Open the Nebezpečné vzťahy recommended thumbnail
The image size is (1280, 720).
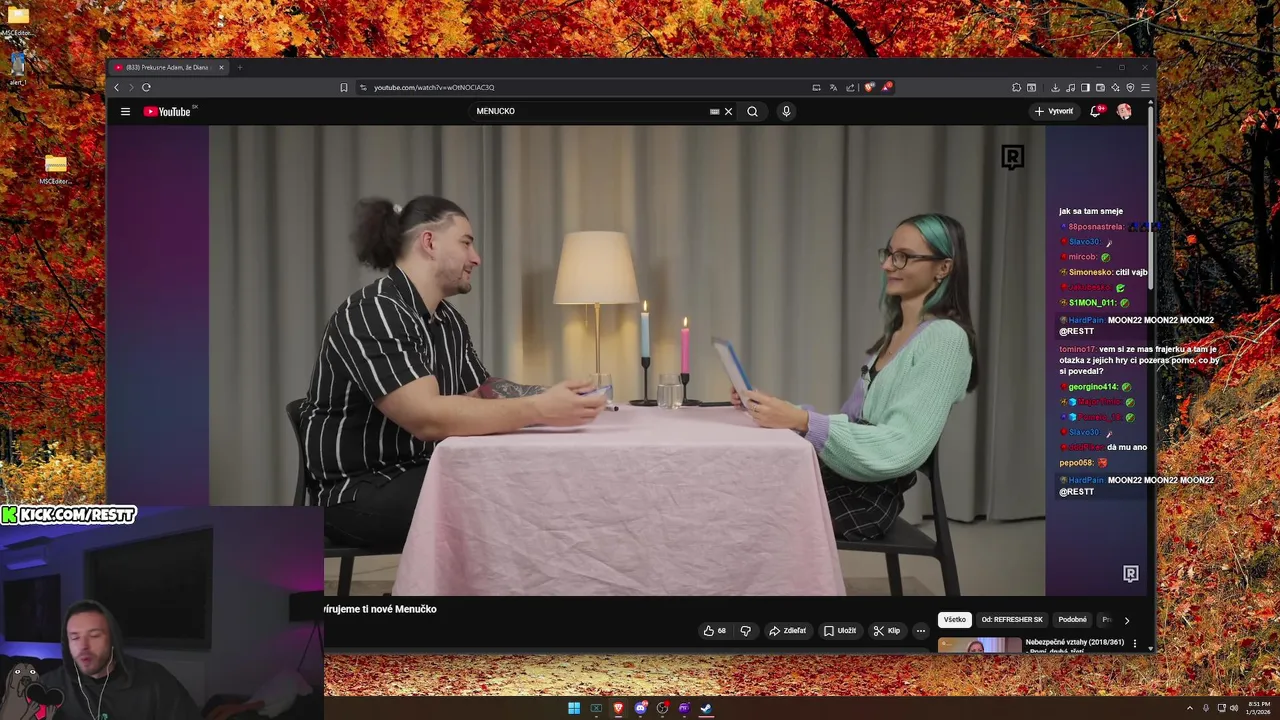coord(980,645)
